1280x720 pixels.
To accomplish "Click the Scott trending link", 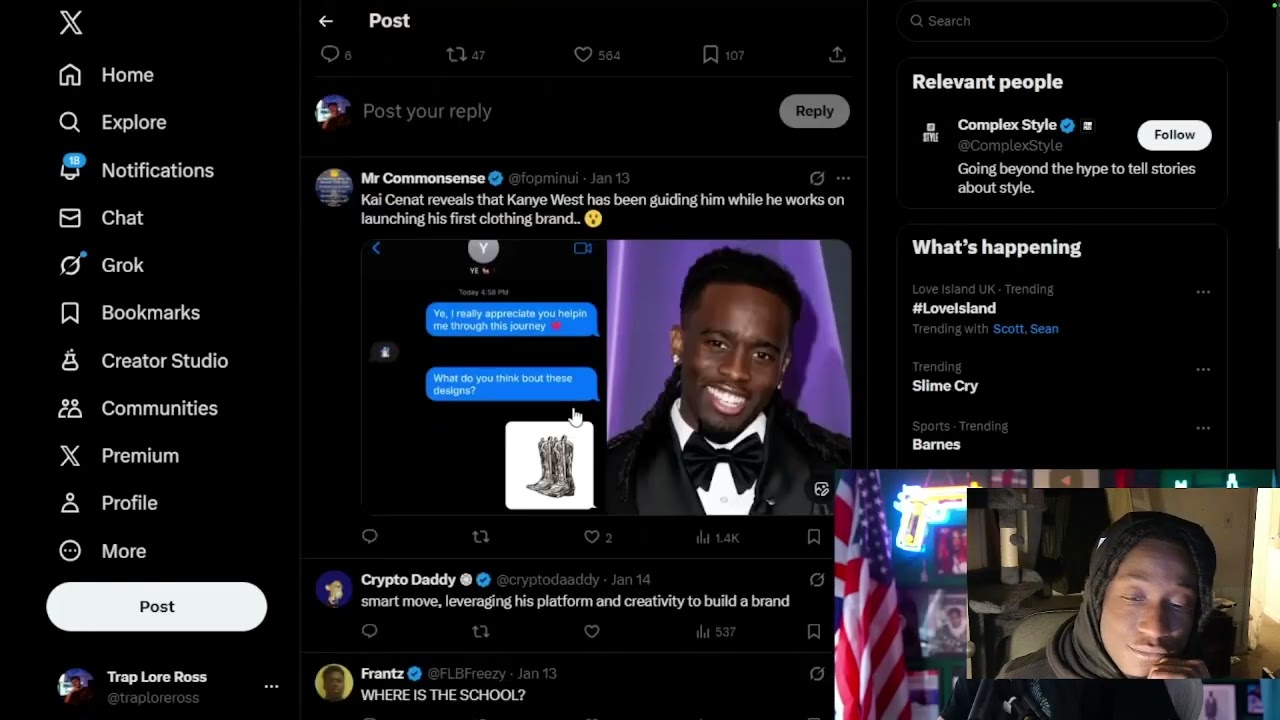I will coord(1008,329).
